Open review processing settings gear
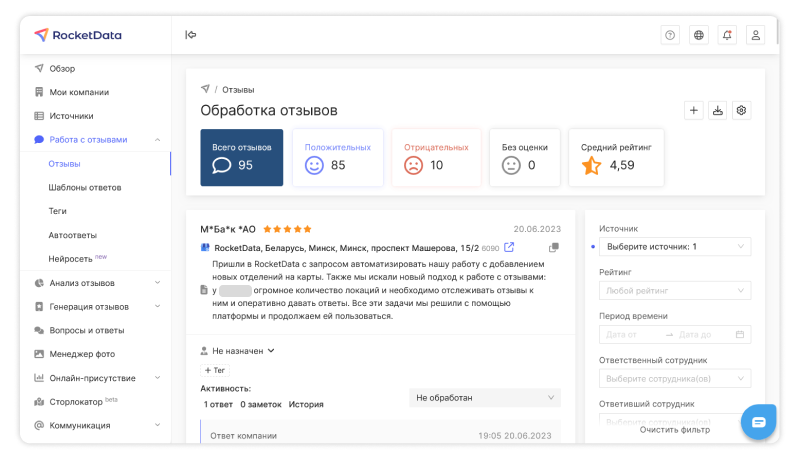This screenshot has height=460, width=800. (x=742, y=110)
